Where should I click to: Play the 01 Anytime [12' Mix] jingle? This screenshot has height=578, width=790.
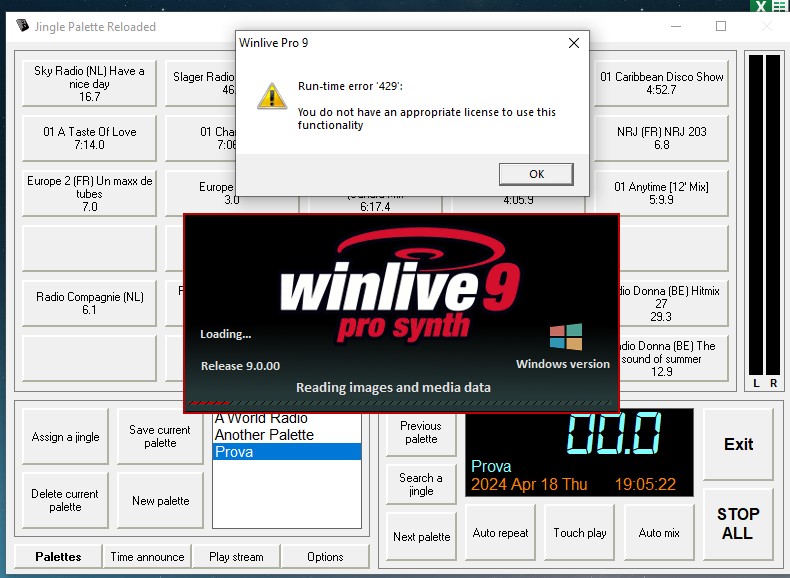tap(661, 193)
